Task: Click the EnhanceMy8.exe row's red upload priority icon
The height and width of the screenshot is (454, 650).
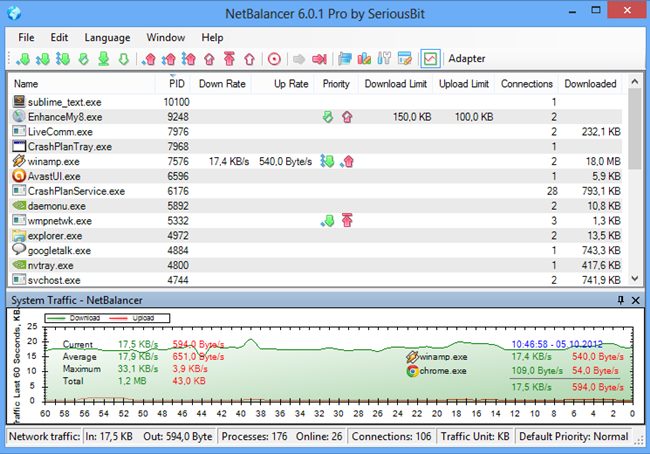Action: point(347,117)
